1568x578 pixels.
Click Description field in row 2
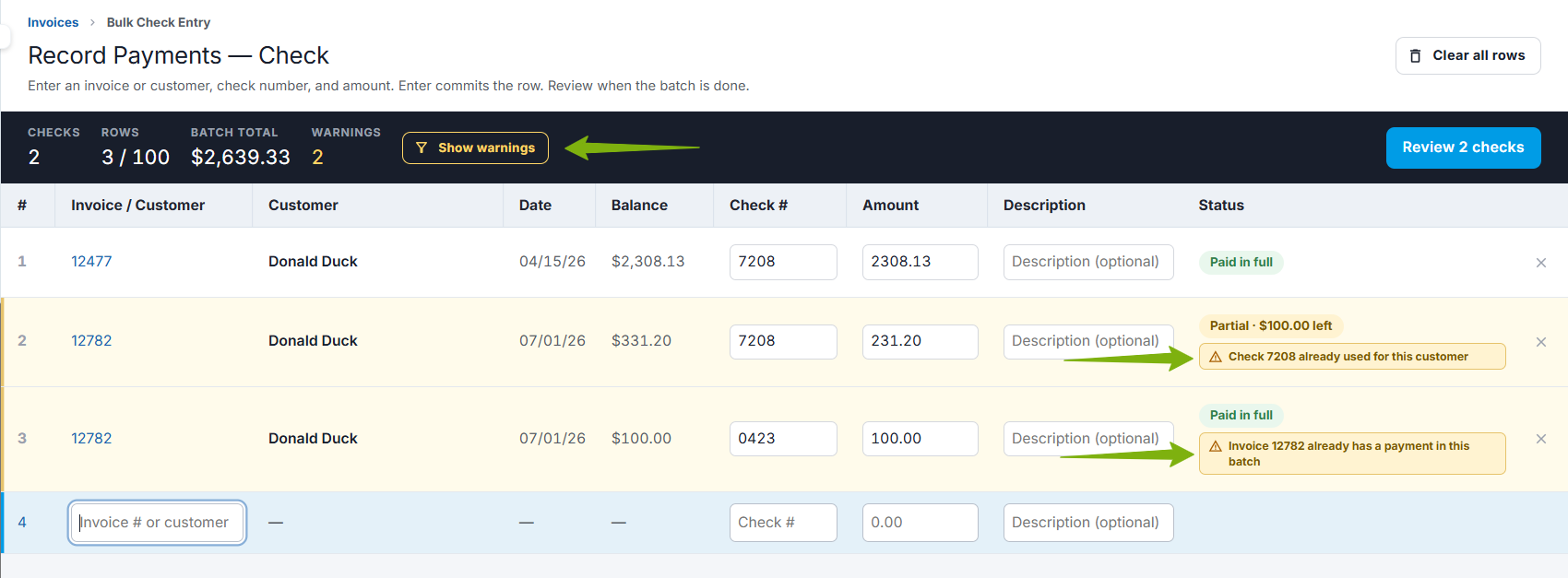pyautogui.click(x=1088, y=341)
